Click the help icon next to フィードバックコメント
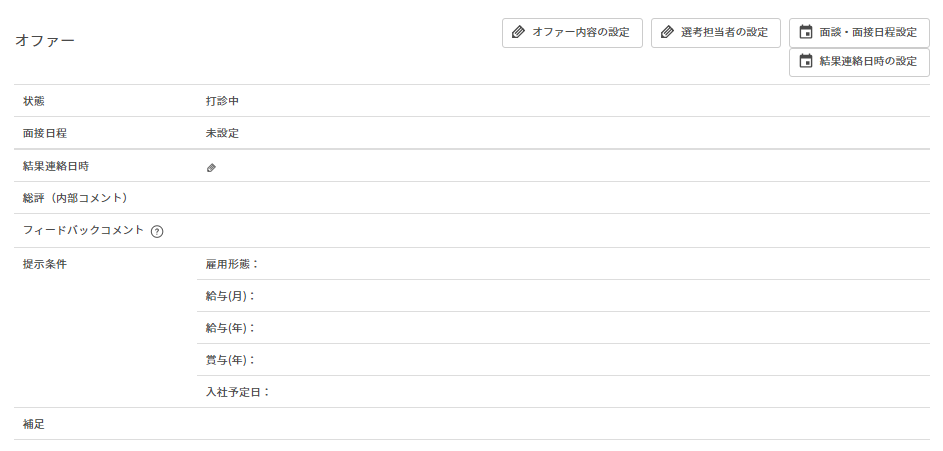Screen dimensions: 943x451 157,232
